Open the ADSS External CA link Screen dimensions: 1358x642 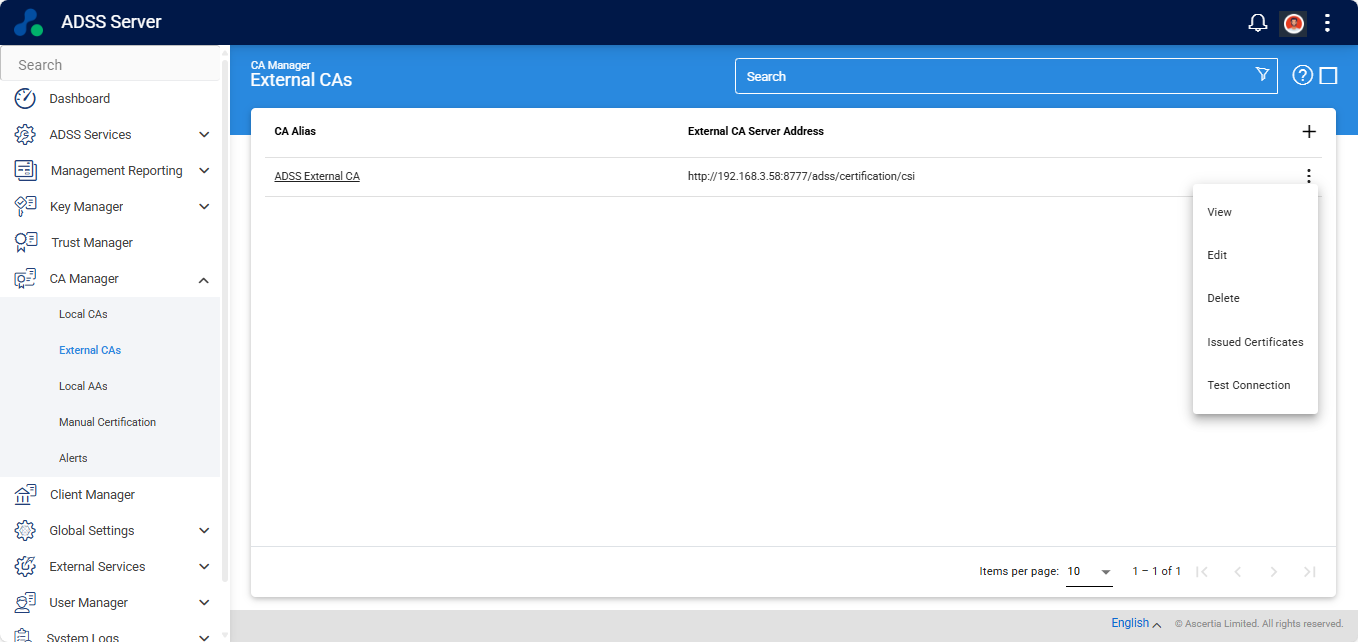point(317,177)
